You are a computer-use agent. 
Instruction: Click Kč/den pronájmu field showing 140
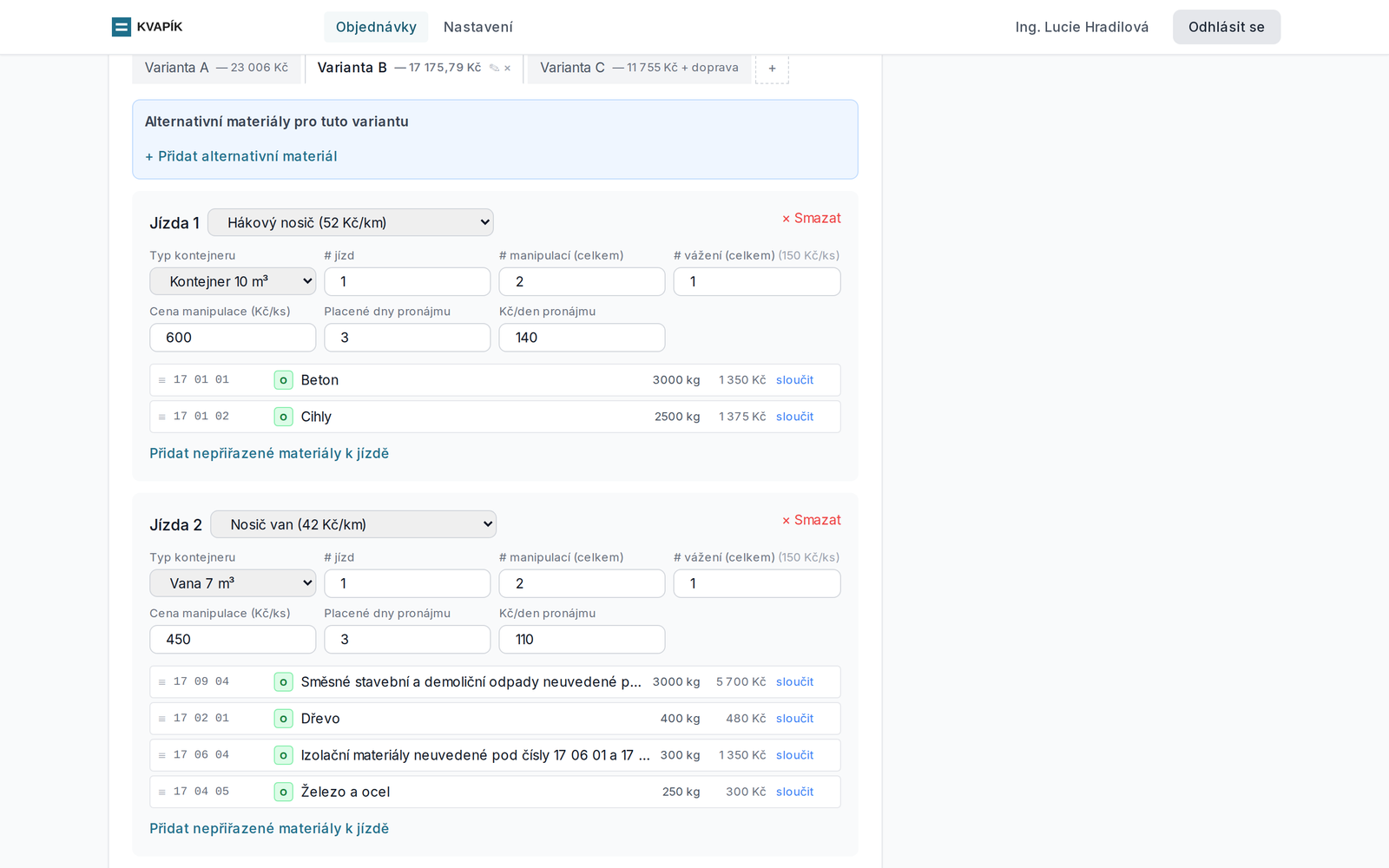pyautogui.click(x=582, y=338)
